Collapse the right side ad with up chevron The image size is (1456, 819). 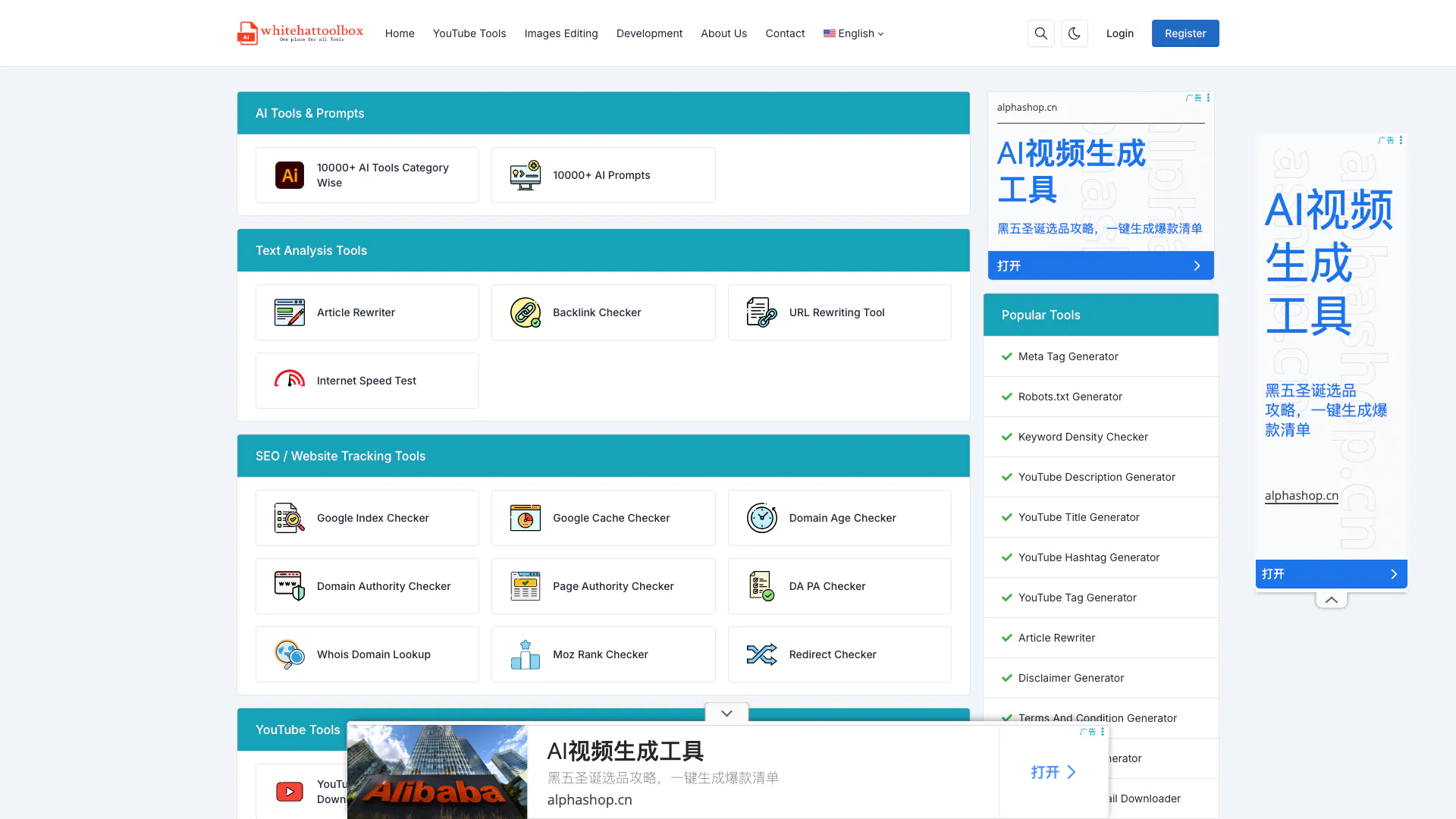(x=1331, y=600)
